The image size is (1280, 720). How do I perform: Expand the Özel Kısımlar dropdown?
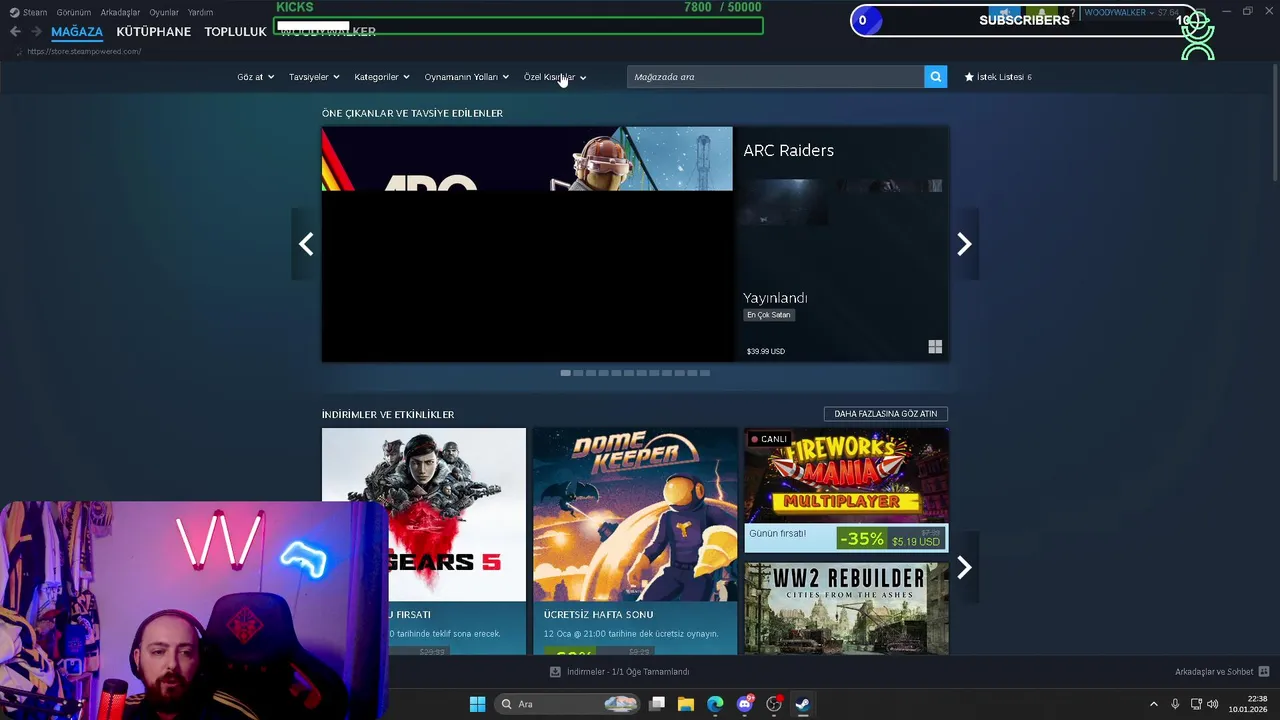[x=555, y=77]
